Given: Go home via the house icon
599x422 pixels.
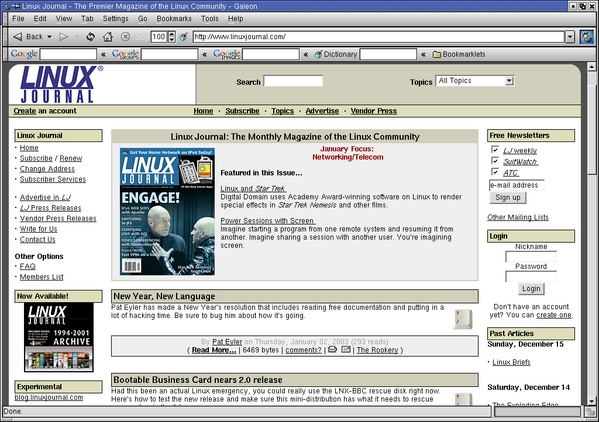Looking at the screenshot, I should 108,37.
